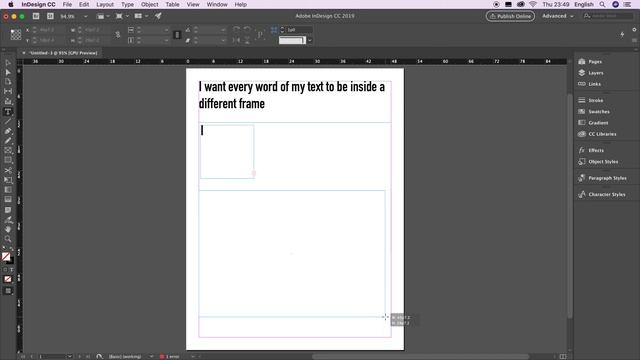The image size is (640, 360).
Task: Select the Rectangle Frame tool
Action: pyautogui.click(x=8, y=151)
